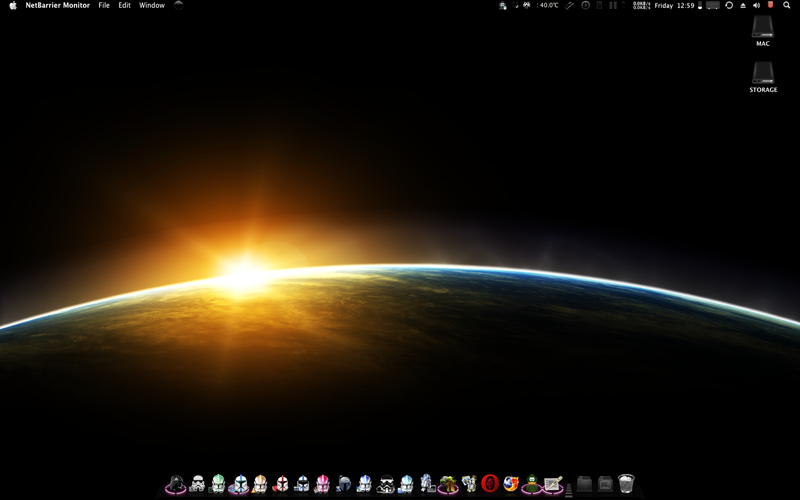Open the Trash in the dock

tap(626, 483)
